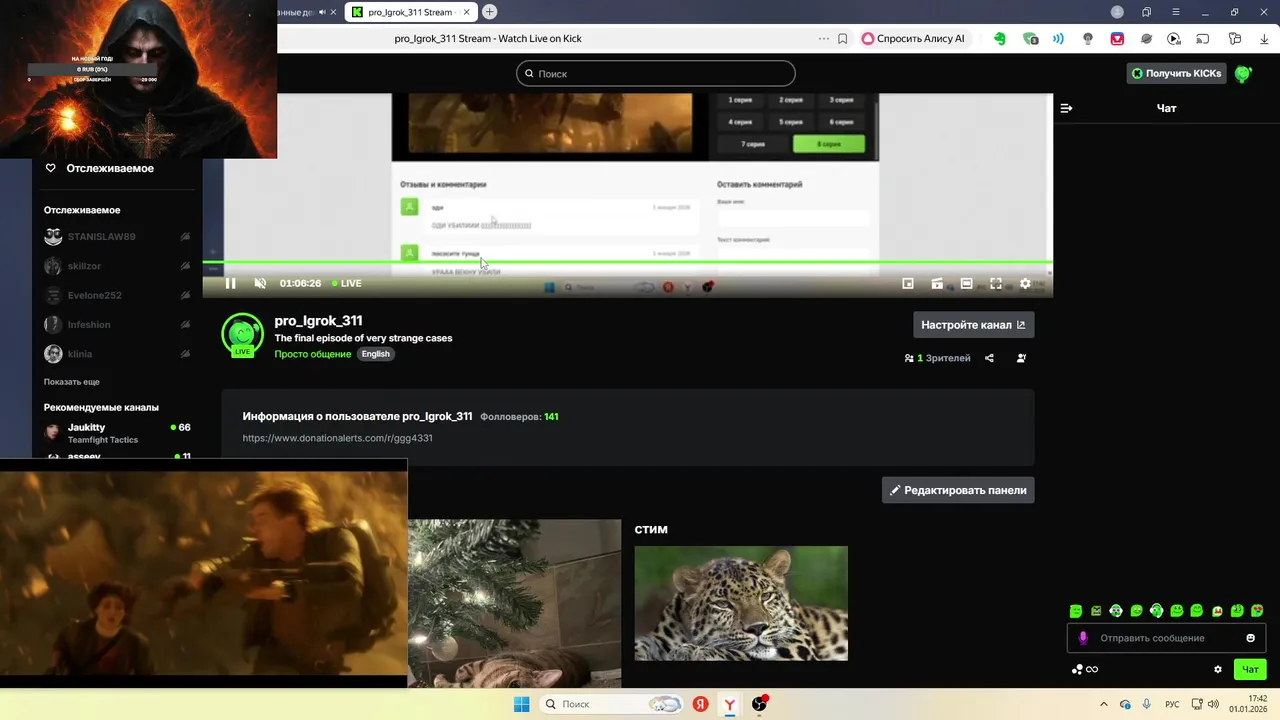Click the user icon next to share
Viewport: 1280px width, 720px height.
coord(1021,358)
